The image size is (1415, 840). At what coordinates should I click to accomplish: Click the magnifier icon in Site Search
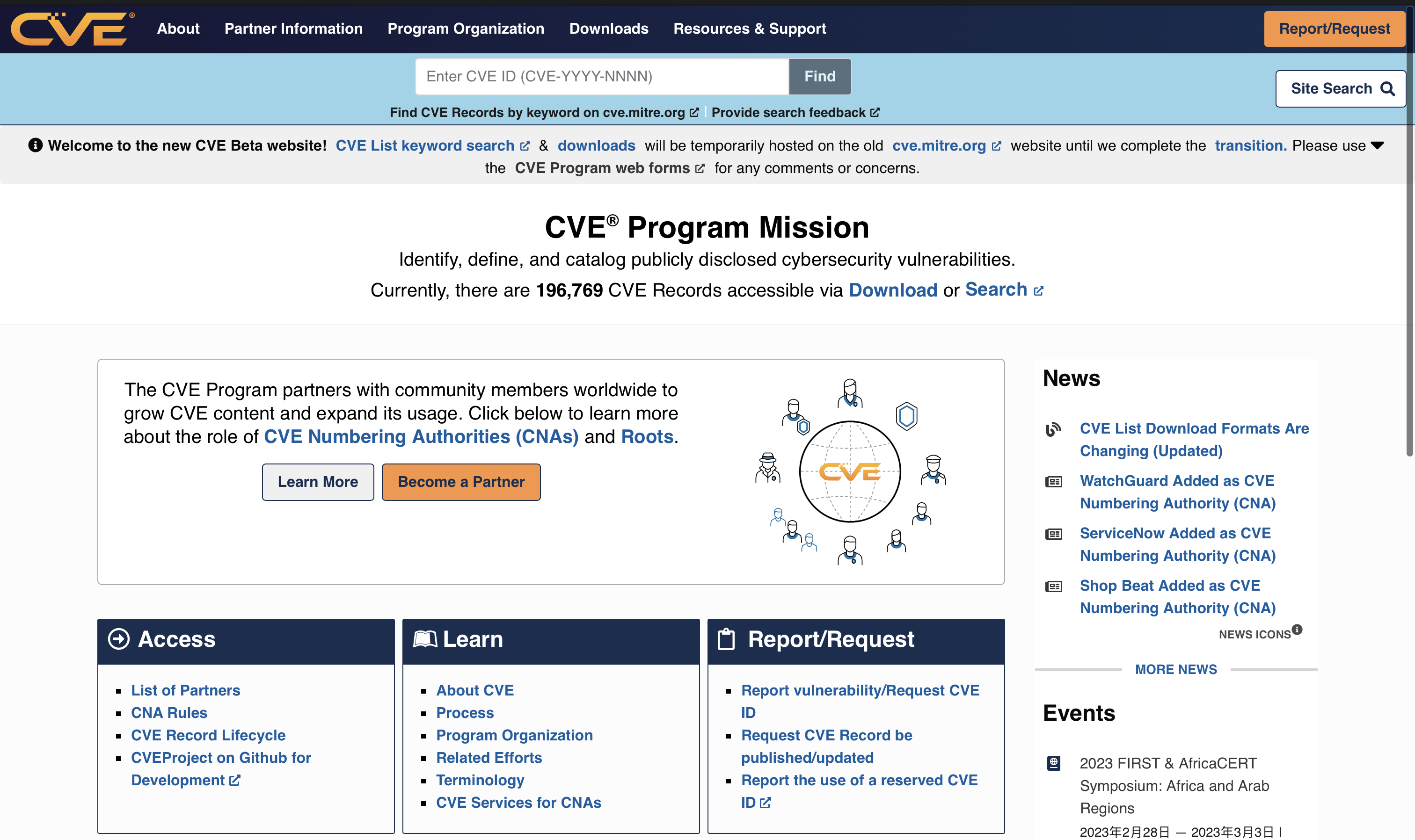[1388, 89]
